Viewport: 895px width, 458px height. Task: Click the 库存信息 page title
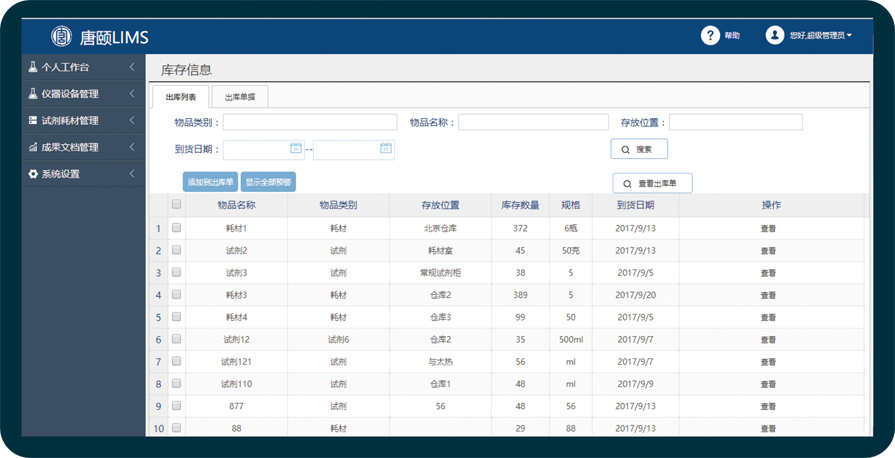point(186,70)
